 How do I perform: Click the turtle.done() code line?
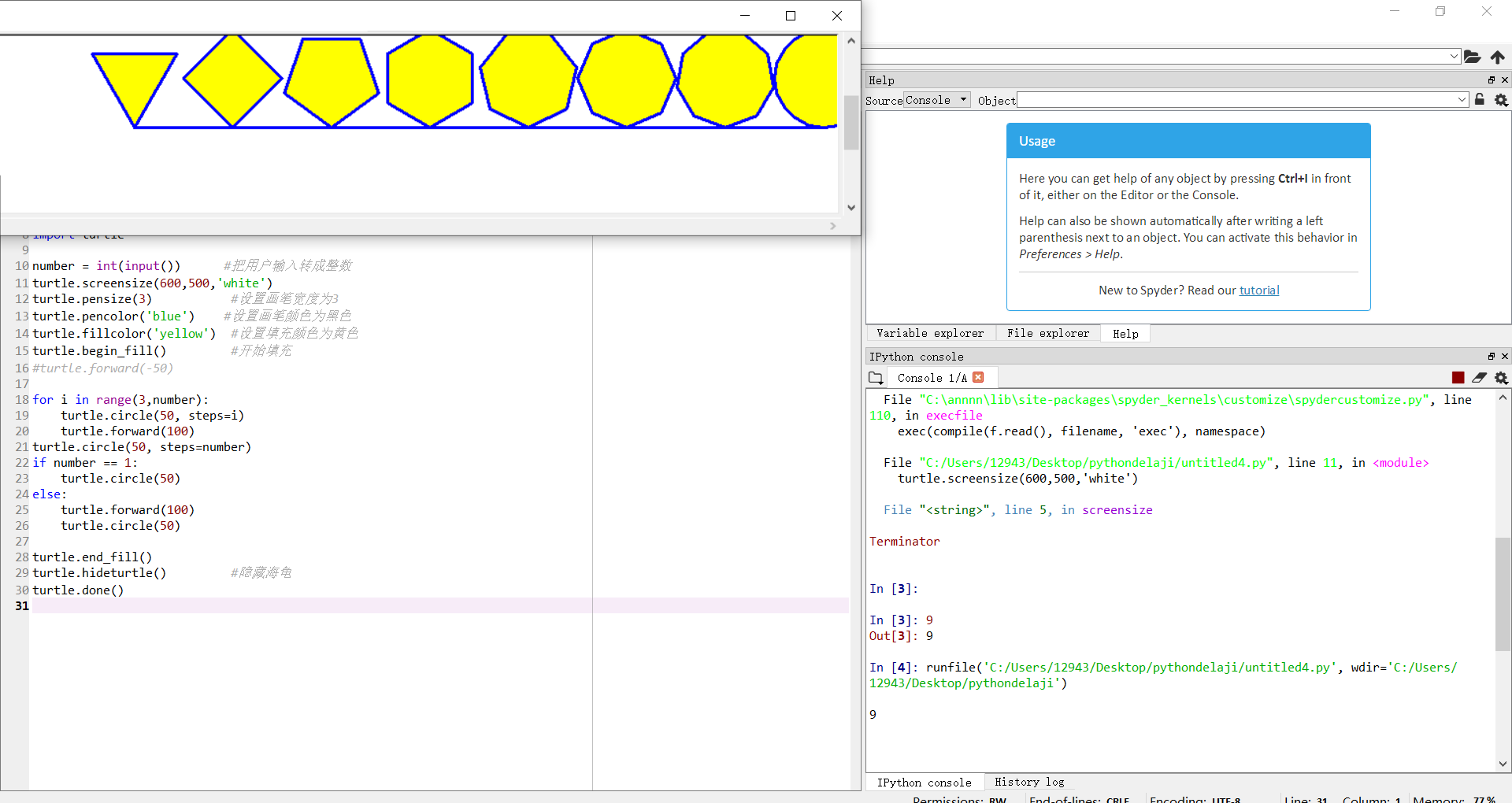click(78, 590)
